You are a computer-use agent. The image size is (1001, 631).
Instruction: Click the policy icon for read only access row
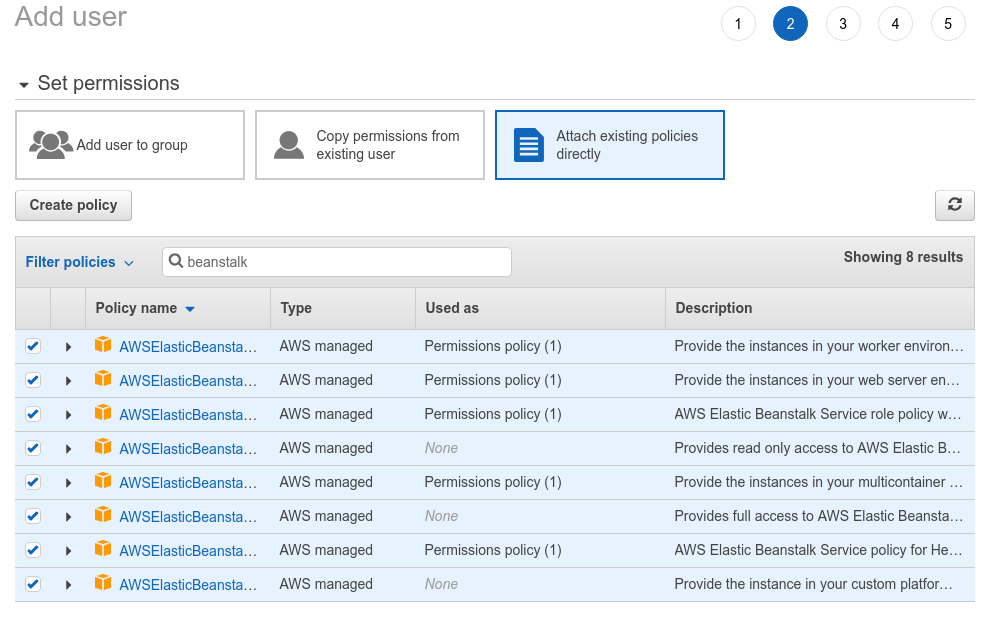tap(103, 446)
